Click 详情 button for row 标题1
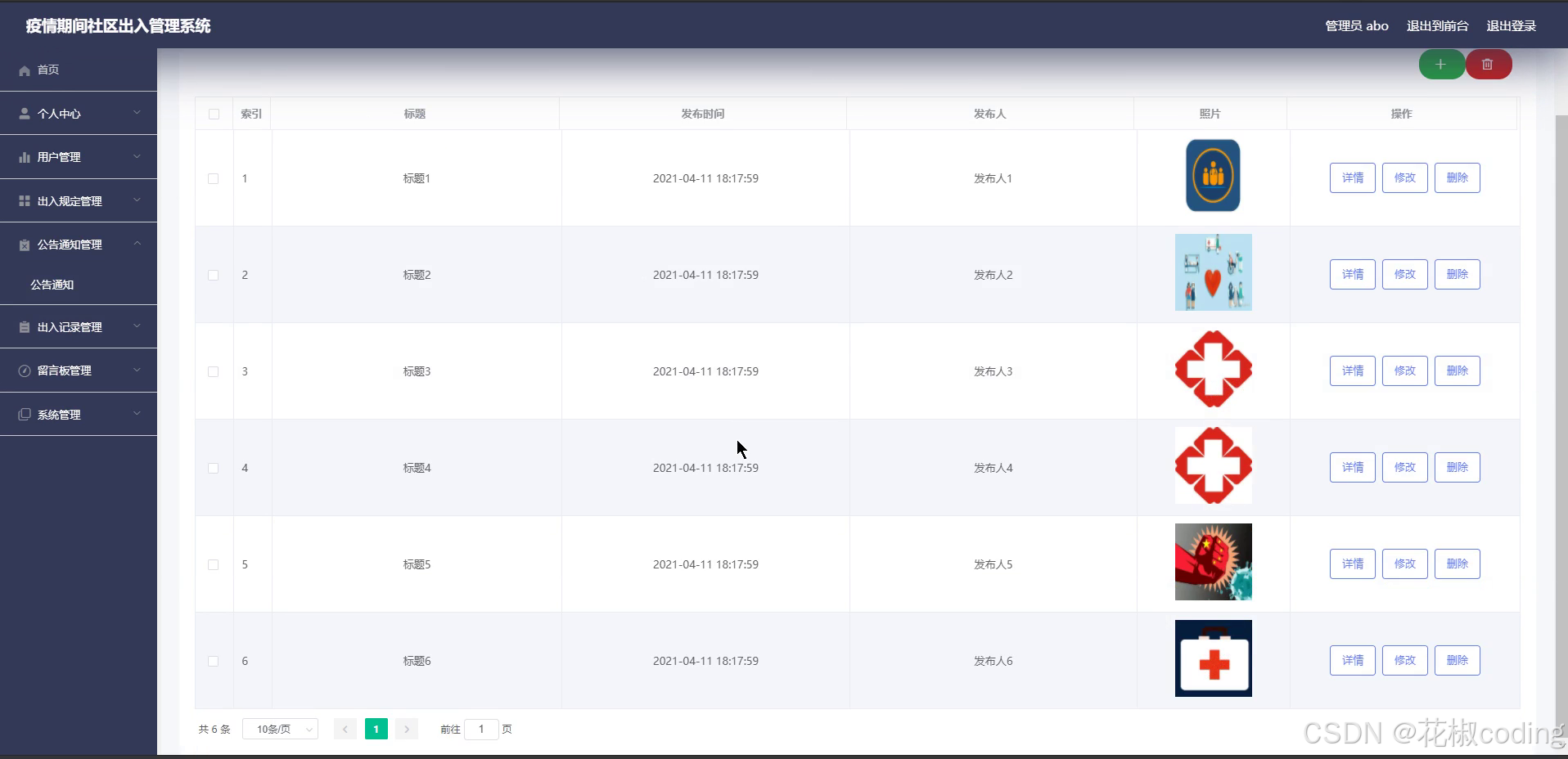The width and height of the screenshot is (1568, 759). pyautogui.click(x=1353, y=177)
